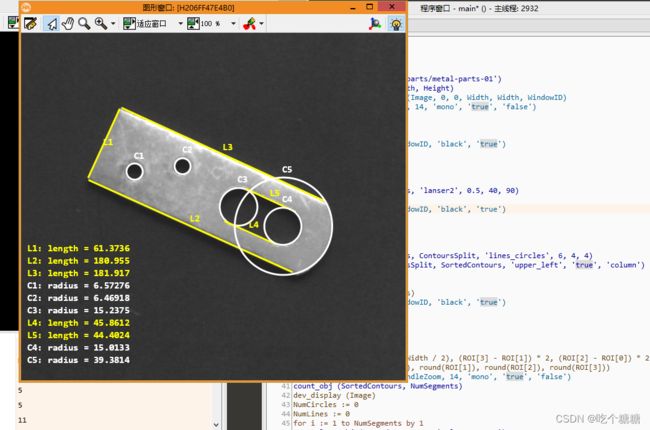Click the C2: radius = 6.46918 readout

click(78, 298)
